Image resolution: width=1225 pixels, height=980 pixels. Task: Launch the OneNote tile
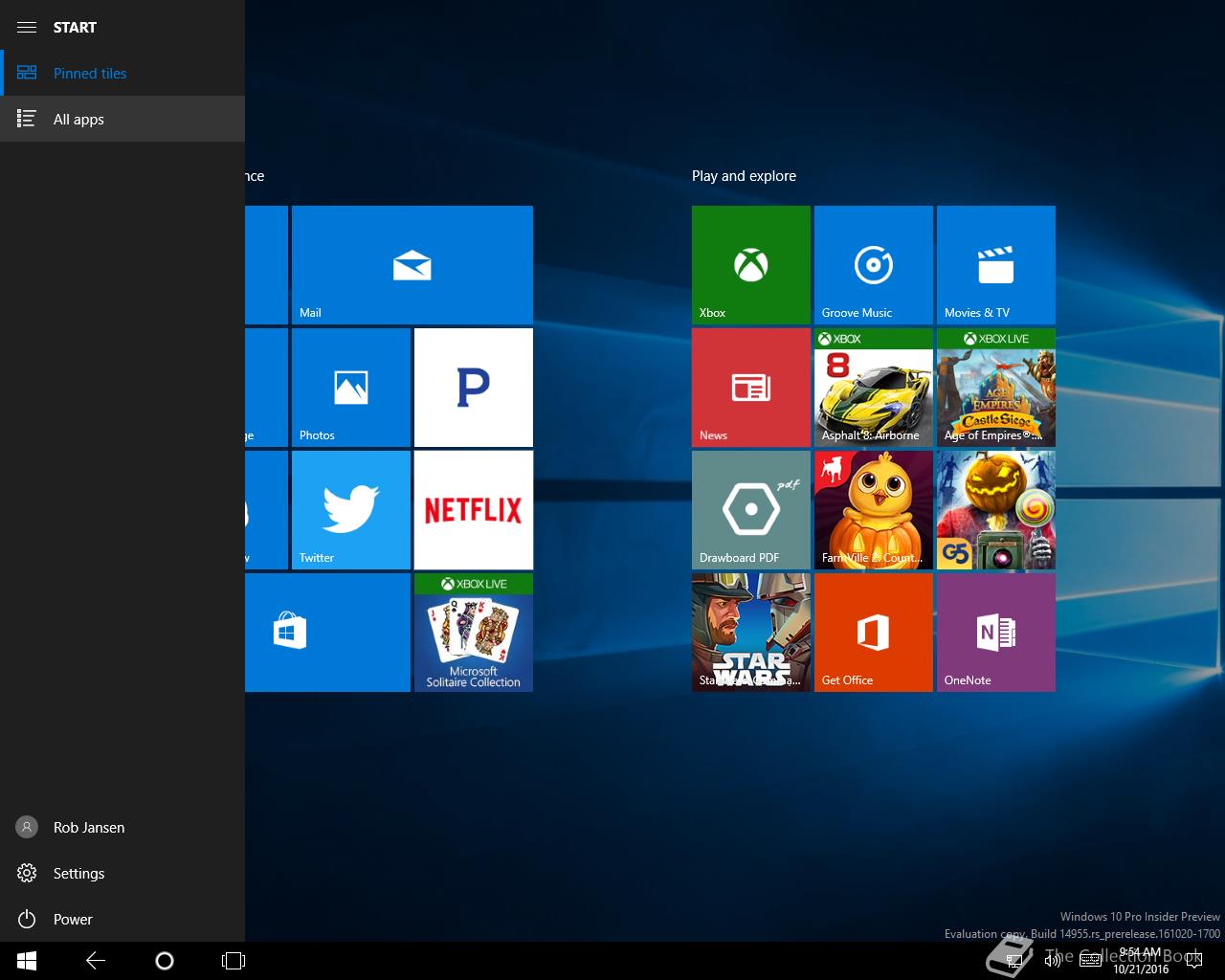click(996, 633)
